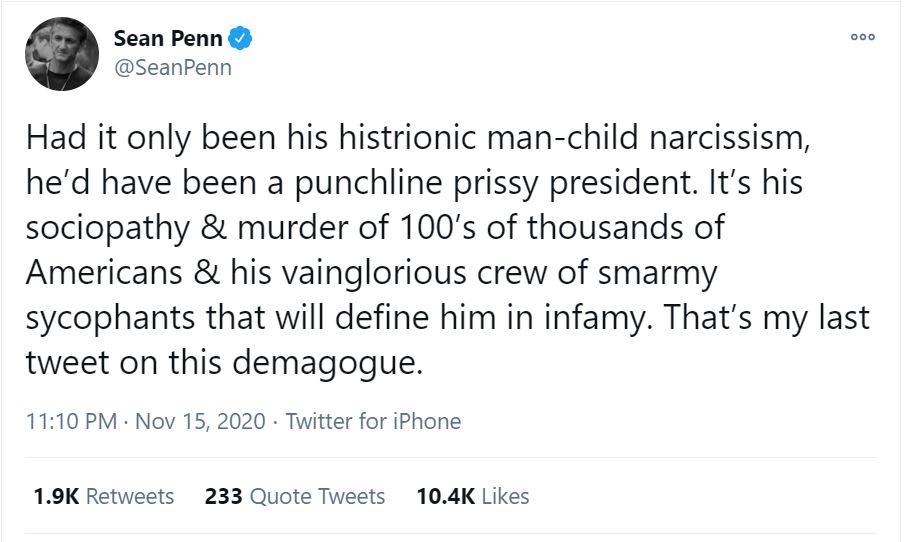Click the blue verified checkmark badge

click(x=241, y=40)
